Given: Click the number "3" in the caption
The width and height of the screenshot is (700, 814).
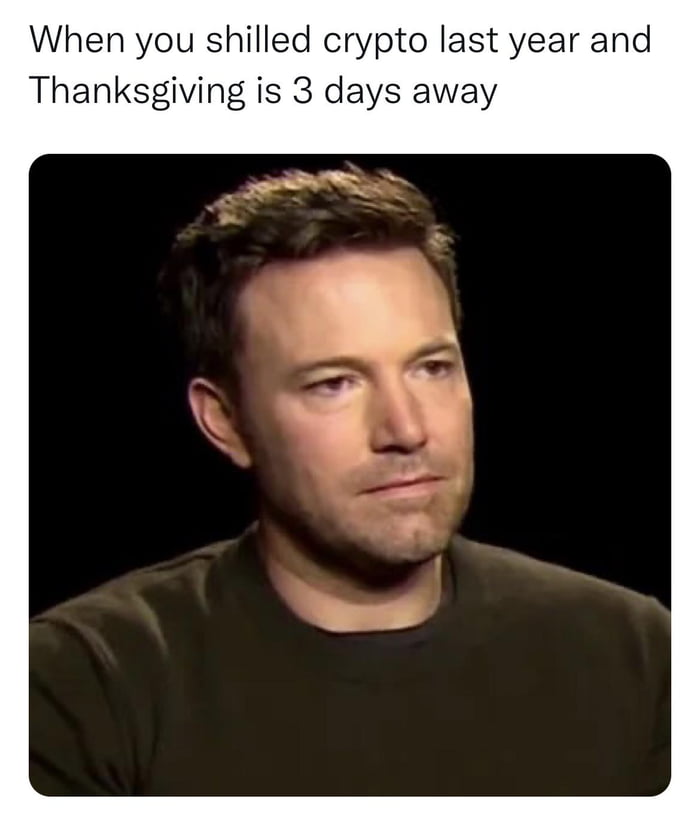Looking at the screenshot, I should pyautogui.click(x=302, y=91).
